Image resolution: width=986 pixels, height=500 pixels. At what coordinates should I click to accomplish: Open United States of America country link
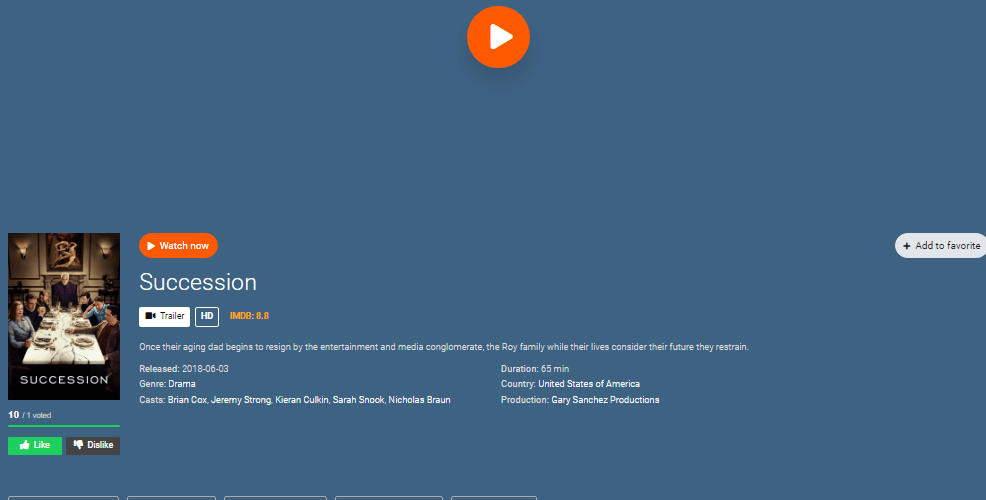click(589, 384)
